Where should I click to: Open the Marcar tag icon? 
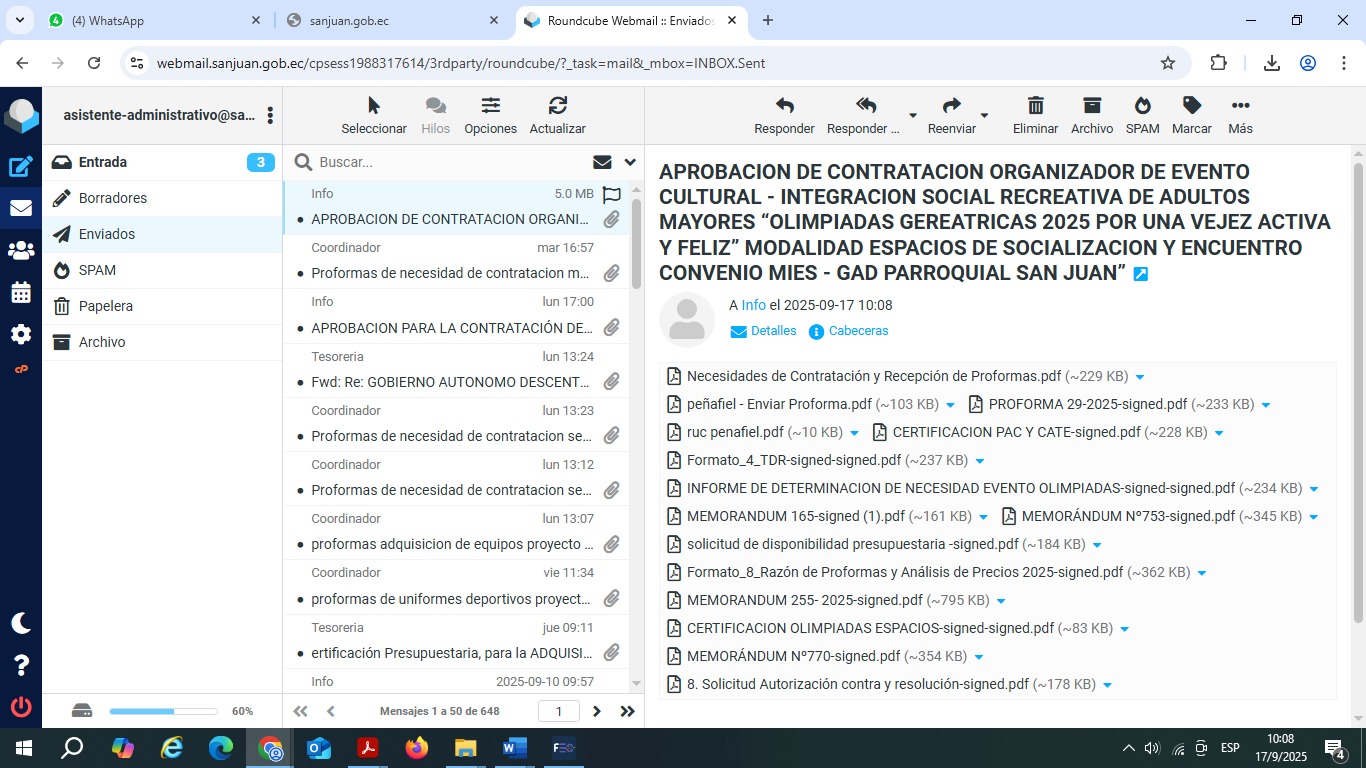(x=1191, y=106)
